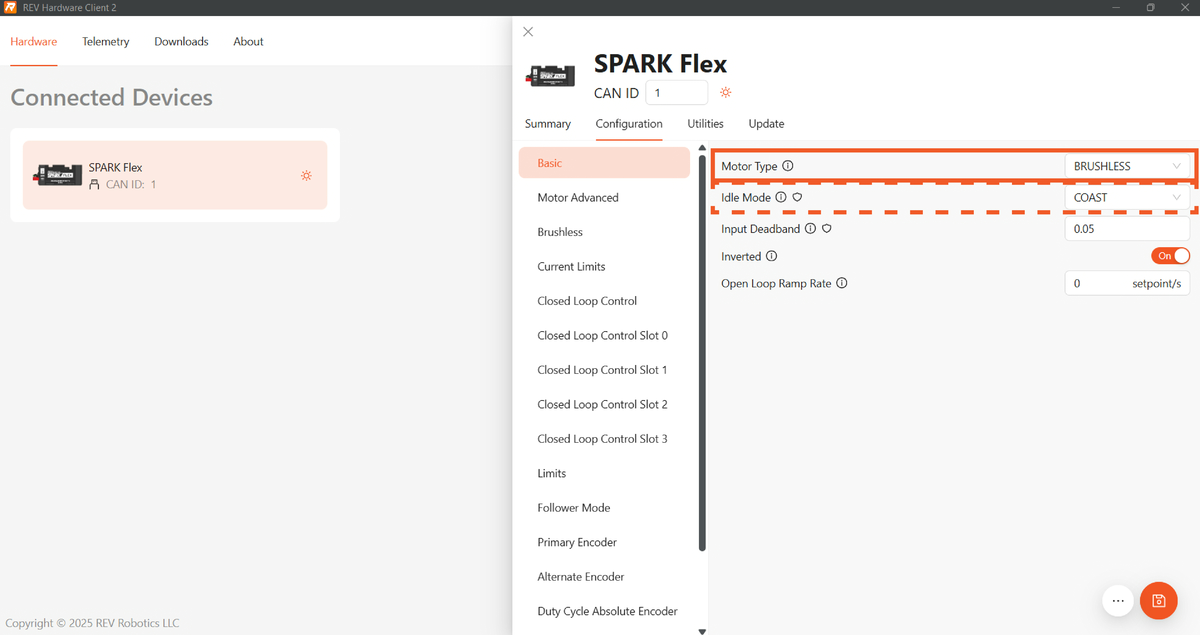Click the info icon next to Motor Type
This screenshot has height=635, width=1200.
788,166
